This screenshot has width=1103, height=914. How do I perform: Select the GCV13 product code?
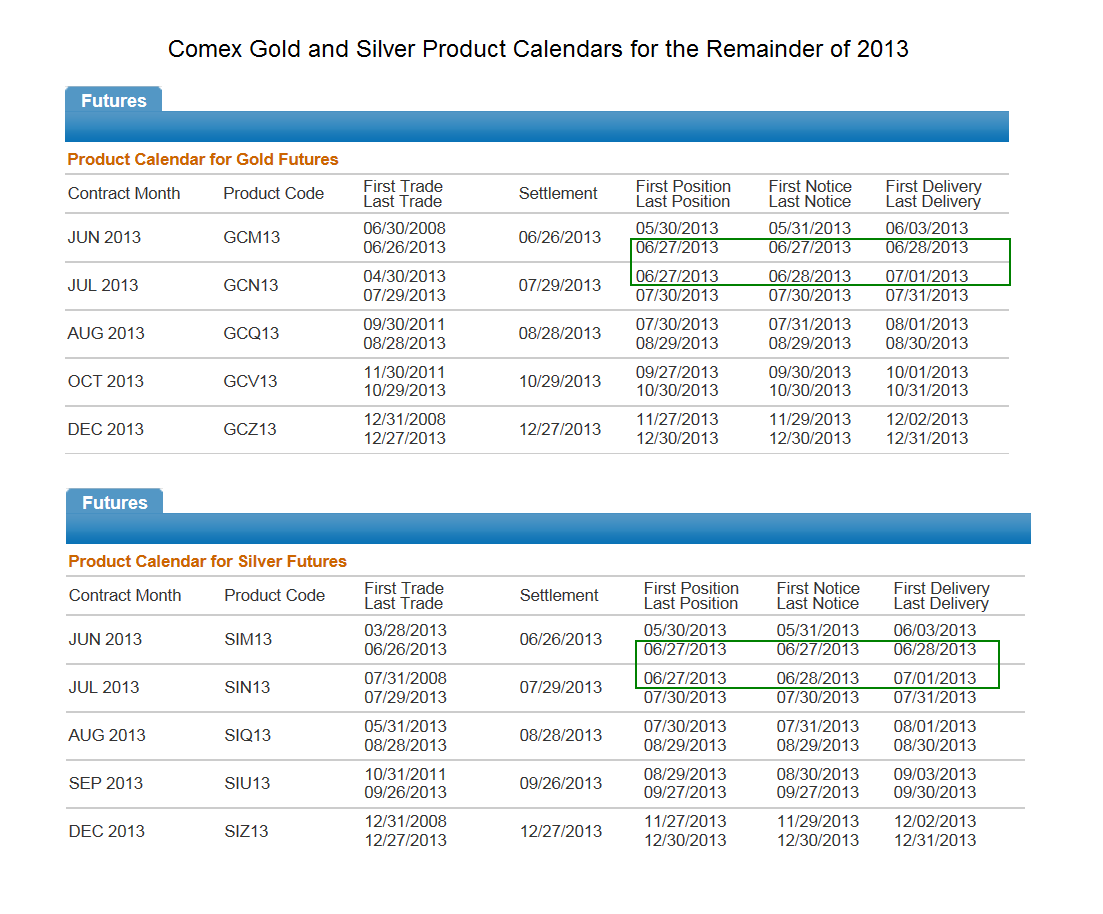coord(250,381)
